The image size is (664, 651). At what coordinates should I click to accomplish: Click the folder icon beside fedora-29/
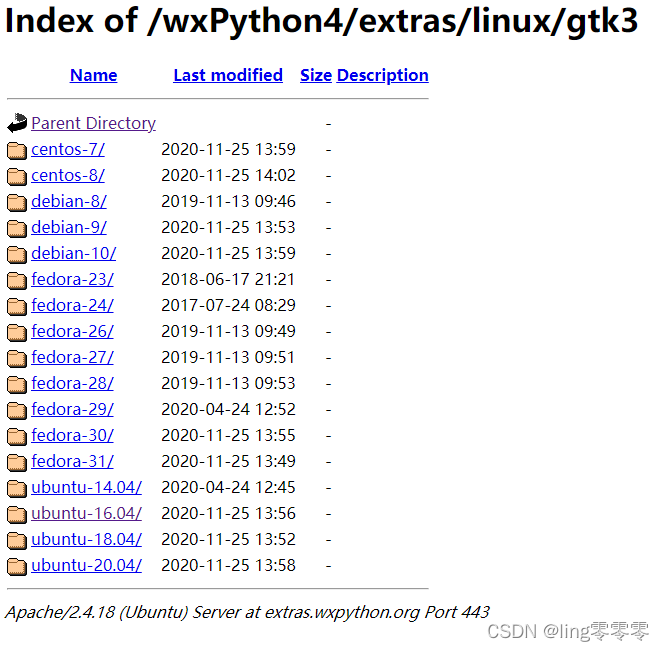17,410
